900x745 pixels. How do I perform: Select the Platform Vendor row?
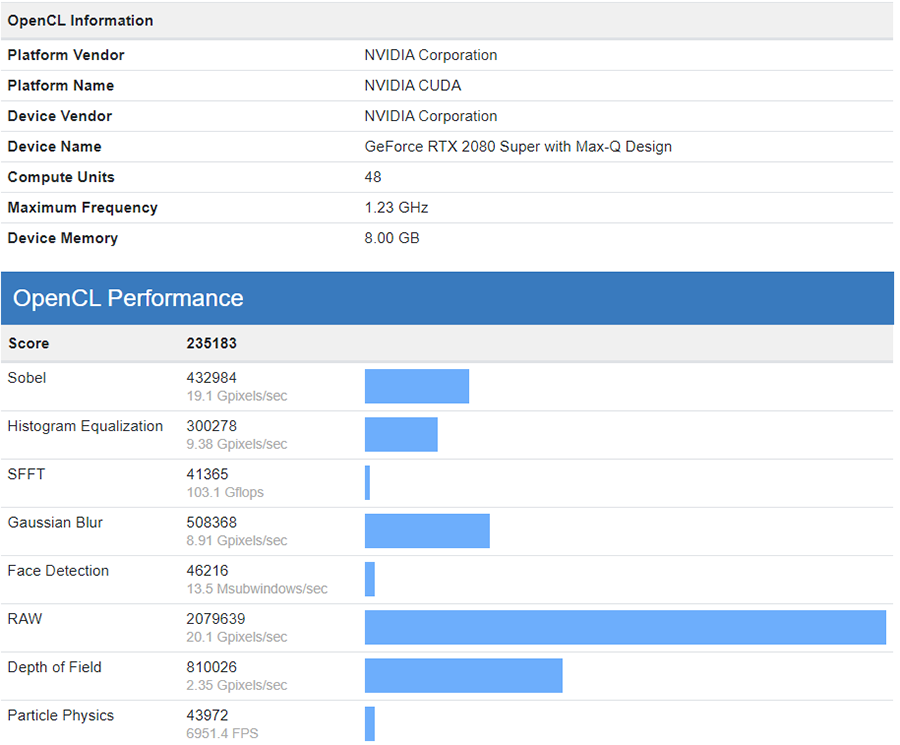65,55
